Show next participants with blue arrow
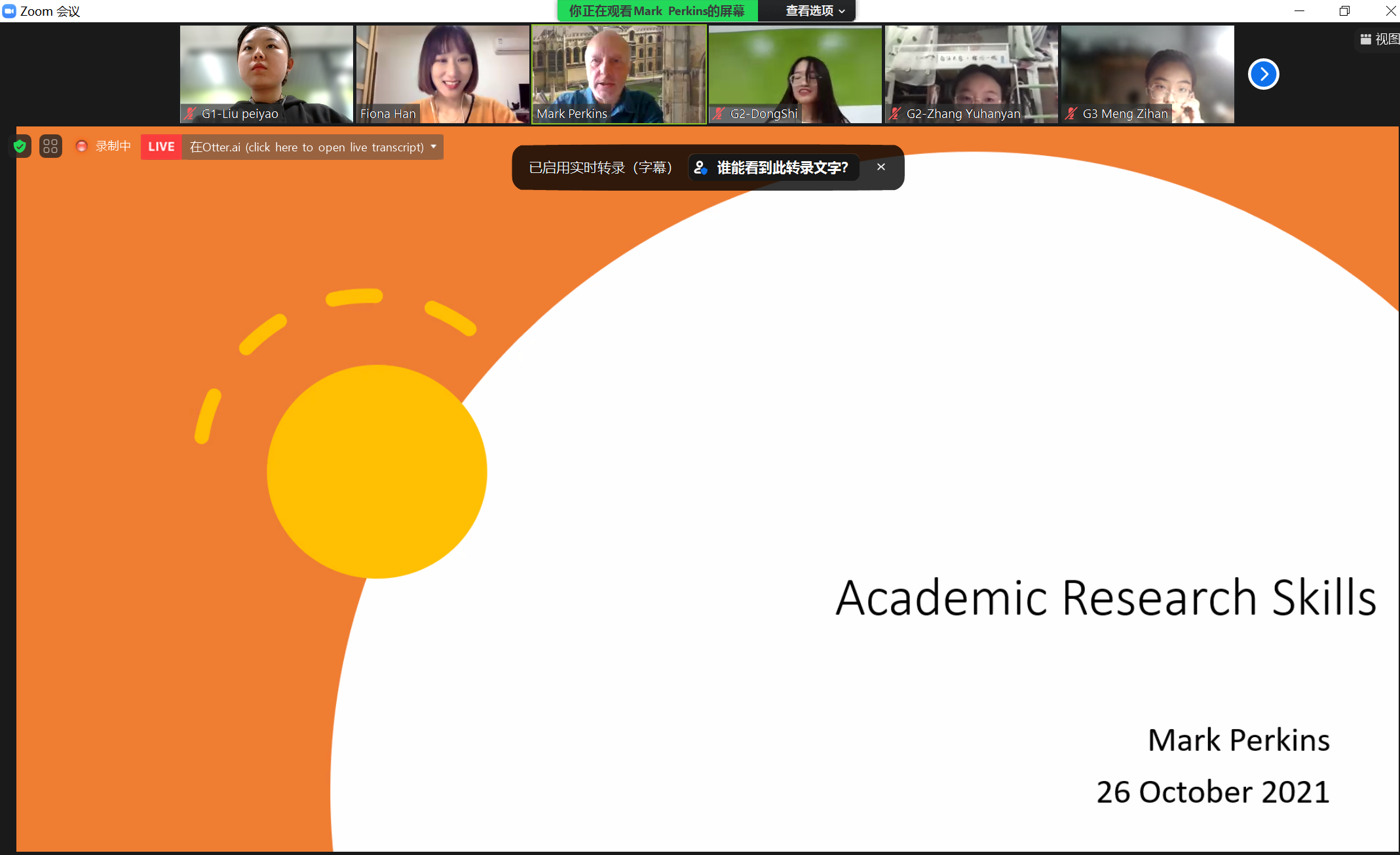Image resolution: width=1400 pixels, height=855 pixels. (1263, 74)
